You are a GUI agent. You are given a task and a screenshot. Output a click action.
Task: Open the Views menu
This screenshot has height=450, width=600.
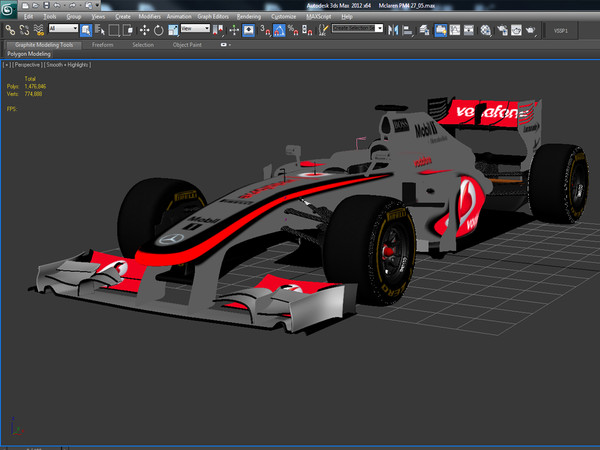pos(98,16)
